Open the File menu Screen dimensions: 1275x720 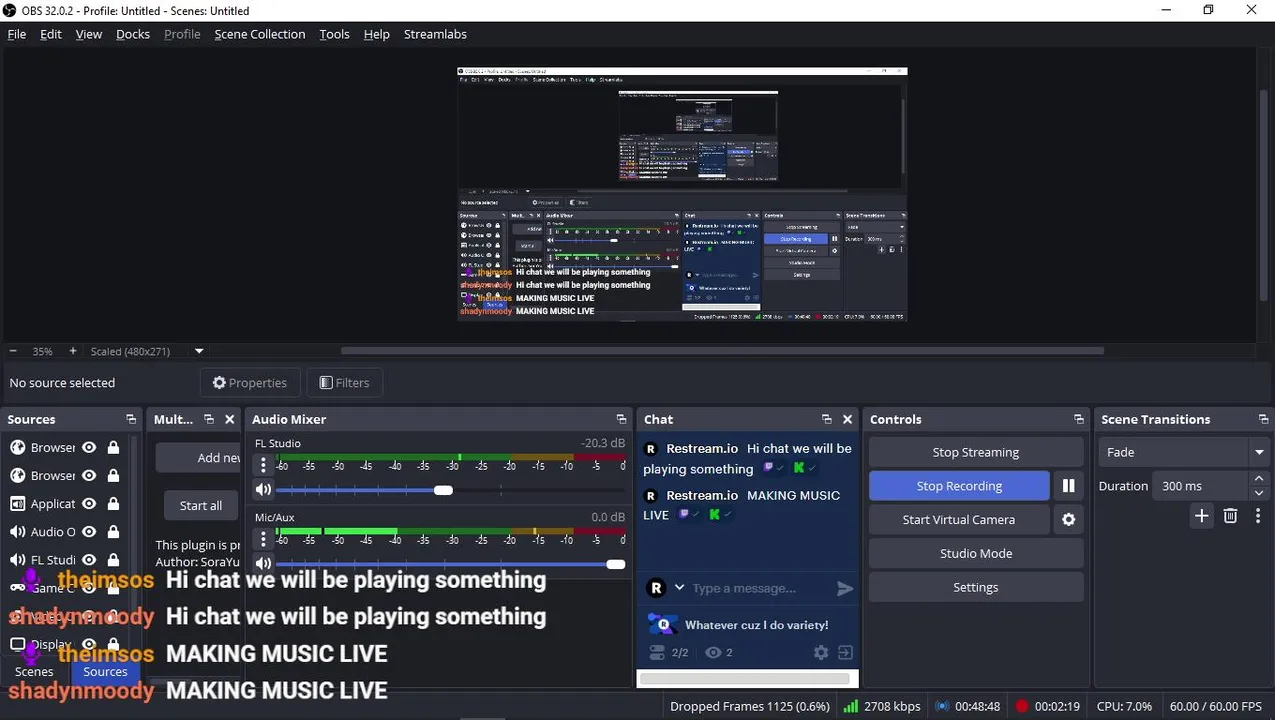(x=17, y=34)
